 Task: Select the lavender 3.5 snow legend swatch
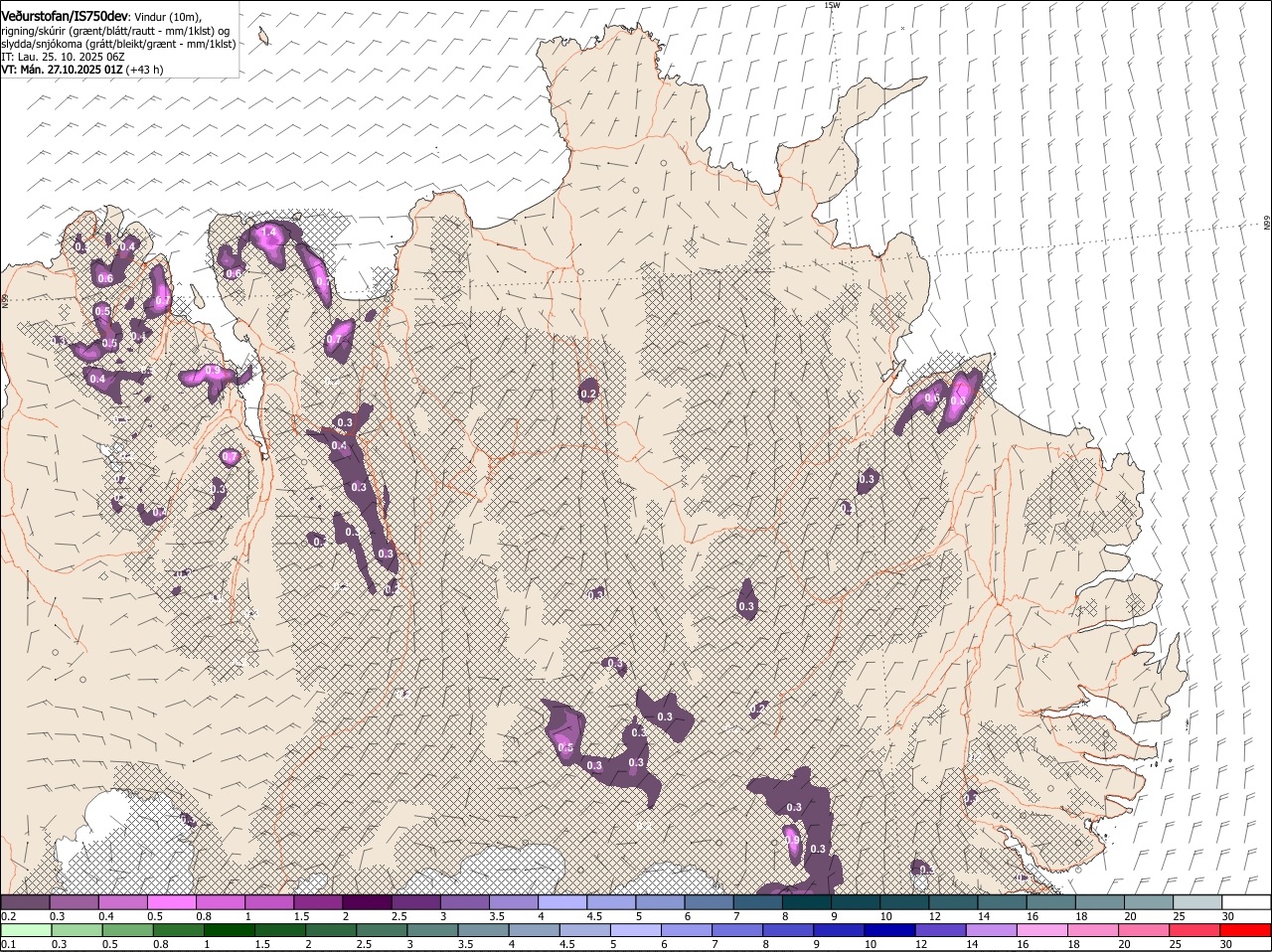point(513,902)
